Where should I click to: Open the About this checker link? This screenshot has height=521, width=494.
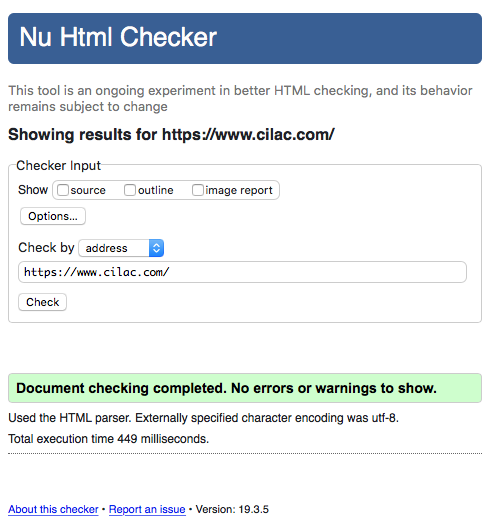[x=53, y=509]
